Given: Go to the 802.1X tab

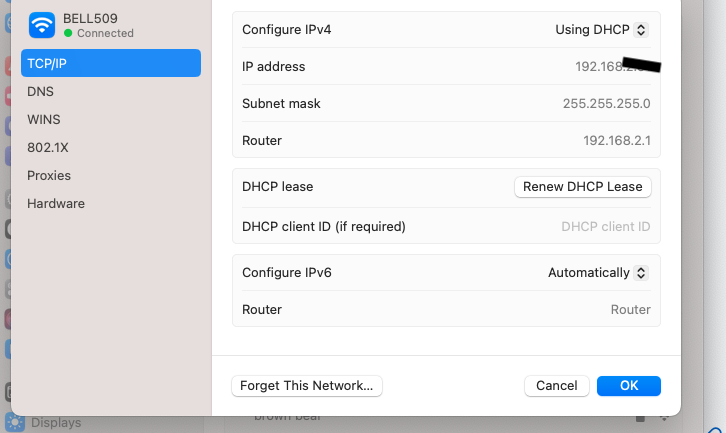Looking at the screenshot, I should [x=48, y=147].
